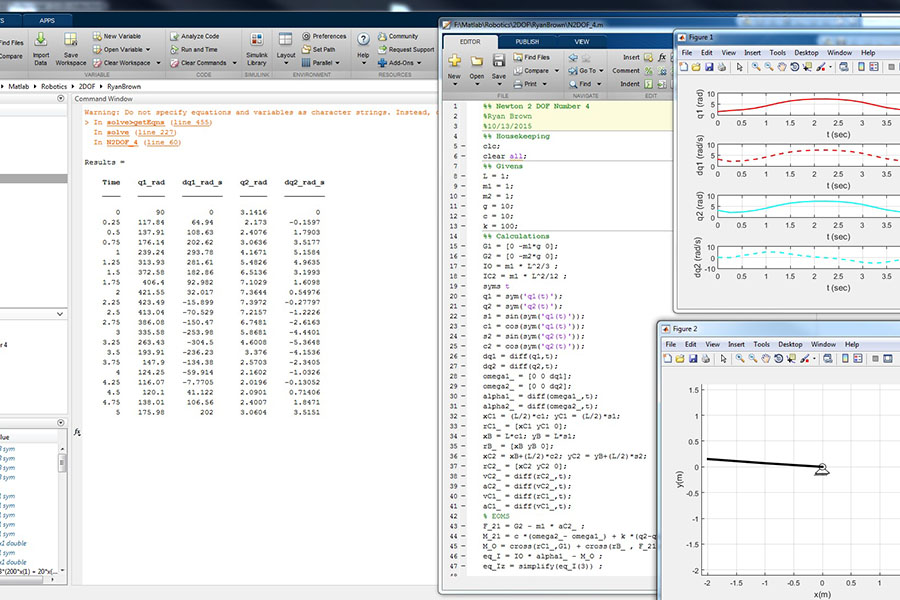Toggle Show Plot Tools in Figure 2
The width and height of the screenshot is (900, 600).
pyautogui.click(x=888, y=359)
